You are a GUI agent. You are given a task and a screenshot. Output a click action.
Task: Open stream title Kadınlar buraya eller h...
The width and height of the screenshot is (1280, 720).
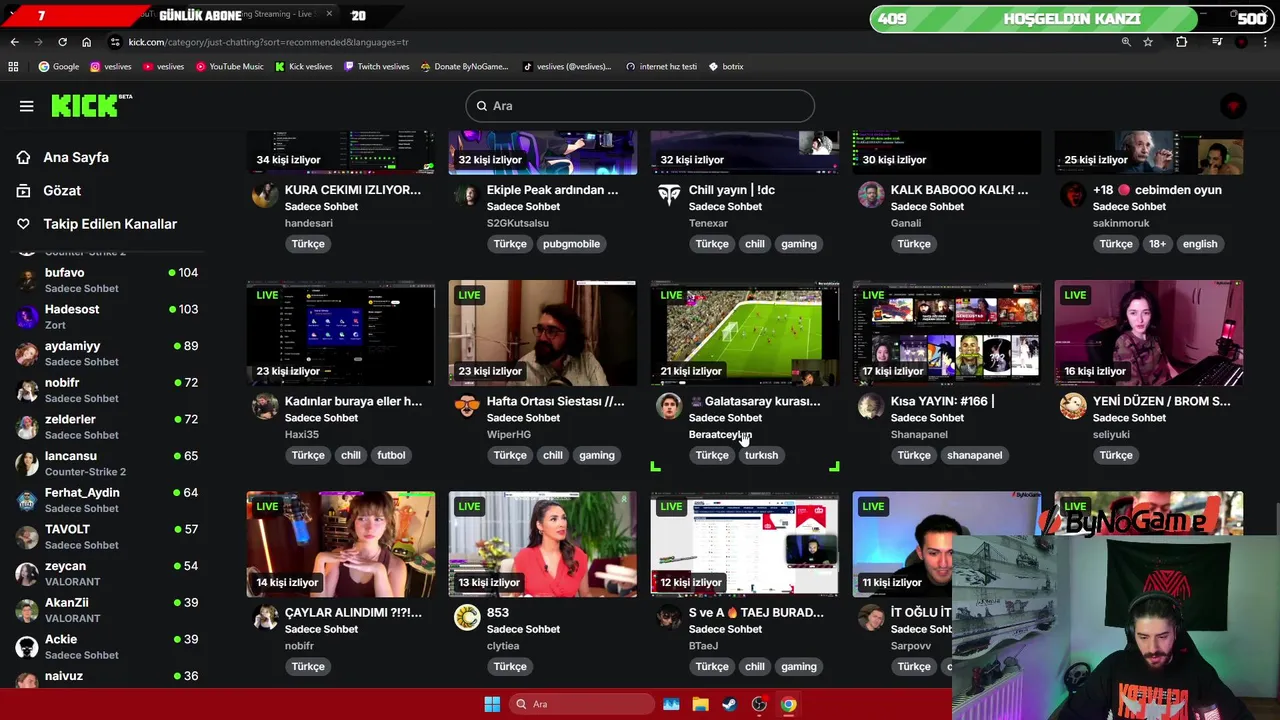[x=353, y=401]
